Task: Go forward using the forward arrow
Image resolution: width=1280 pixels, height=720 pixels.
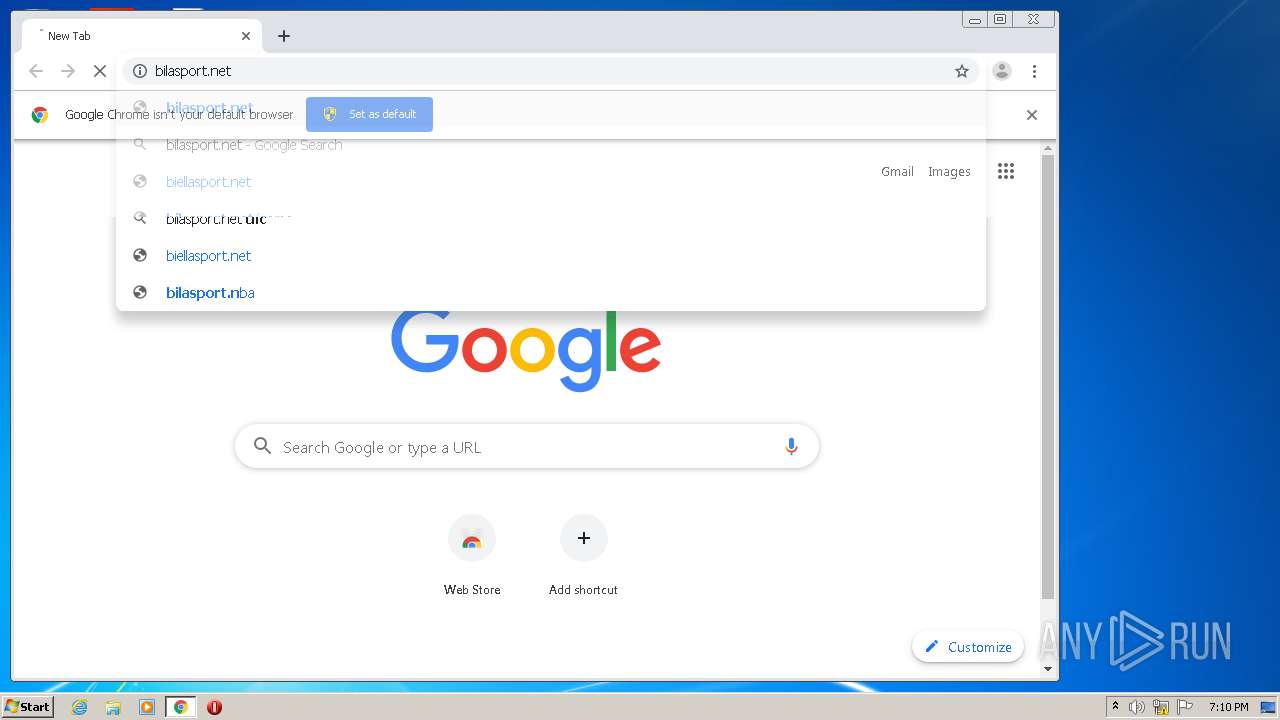Action: click(x=68, y=71)
